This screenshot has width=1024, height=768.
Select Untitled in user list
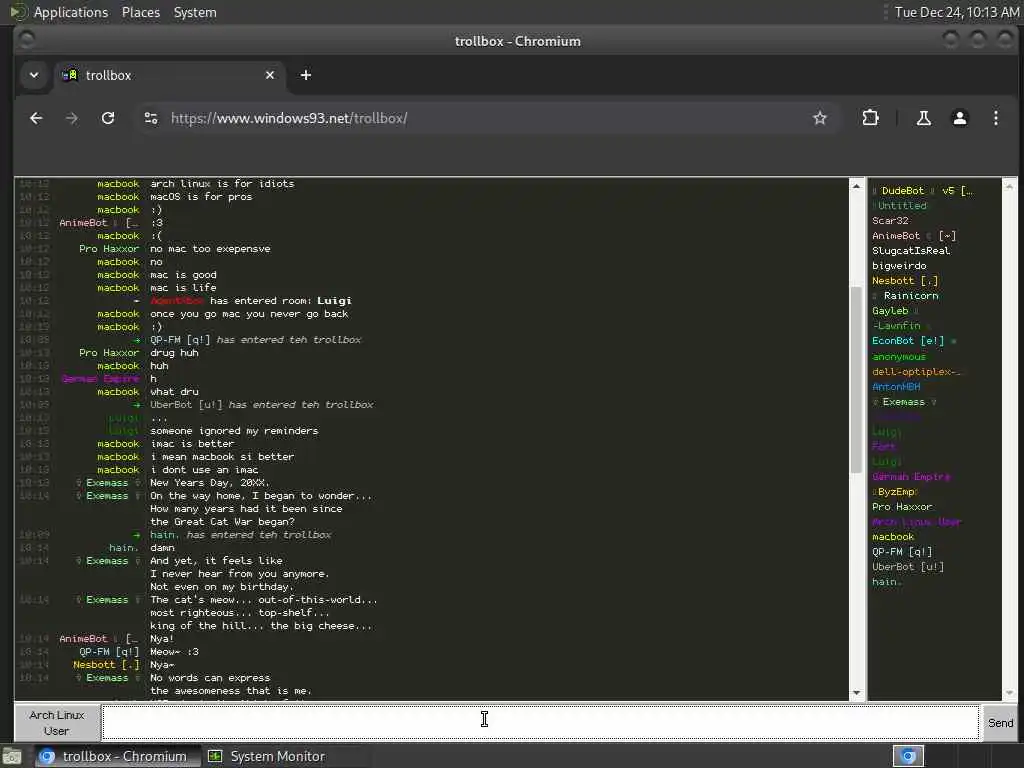900,206
